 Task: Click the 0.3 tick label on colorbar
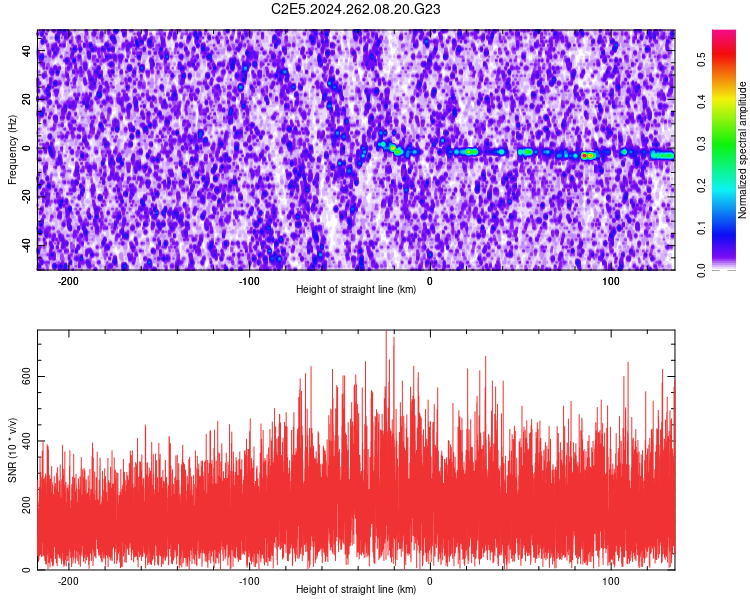(701, 144)
